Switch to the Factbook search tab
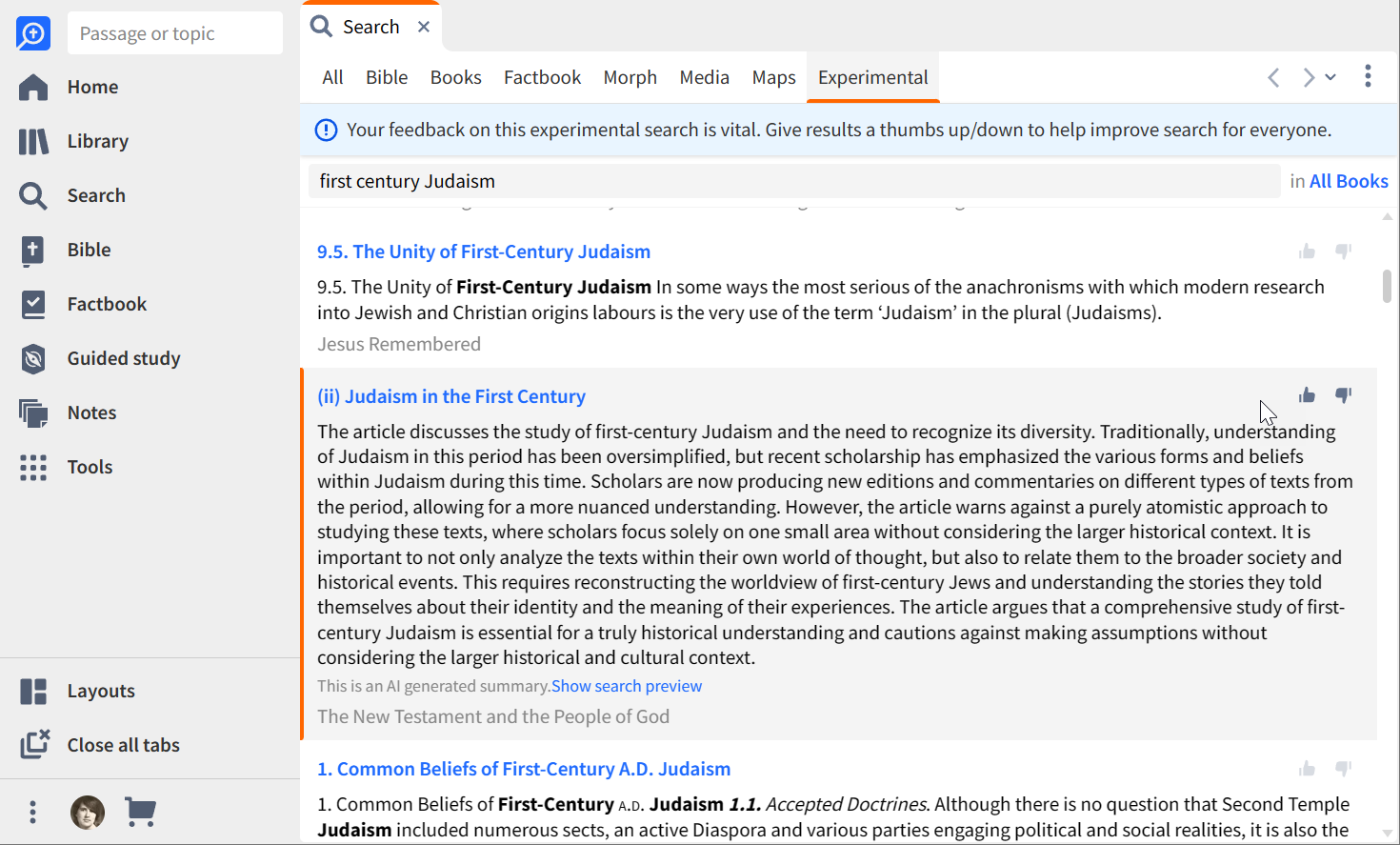Image resolution: width=1400 pixels, height=845 pixels. pyautogui.click(x=542, y=77)
